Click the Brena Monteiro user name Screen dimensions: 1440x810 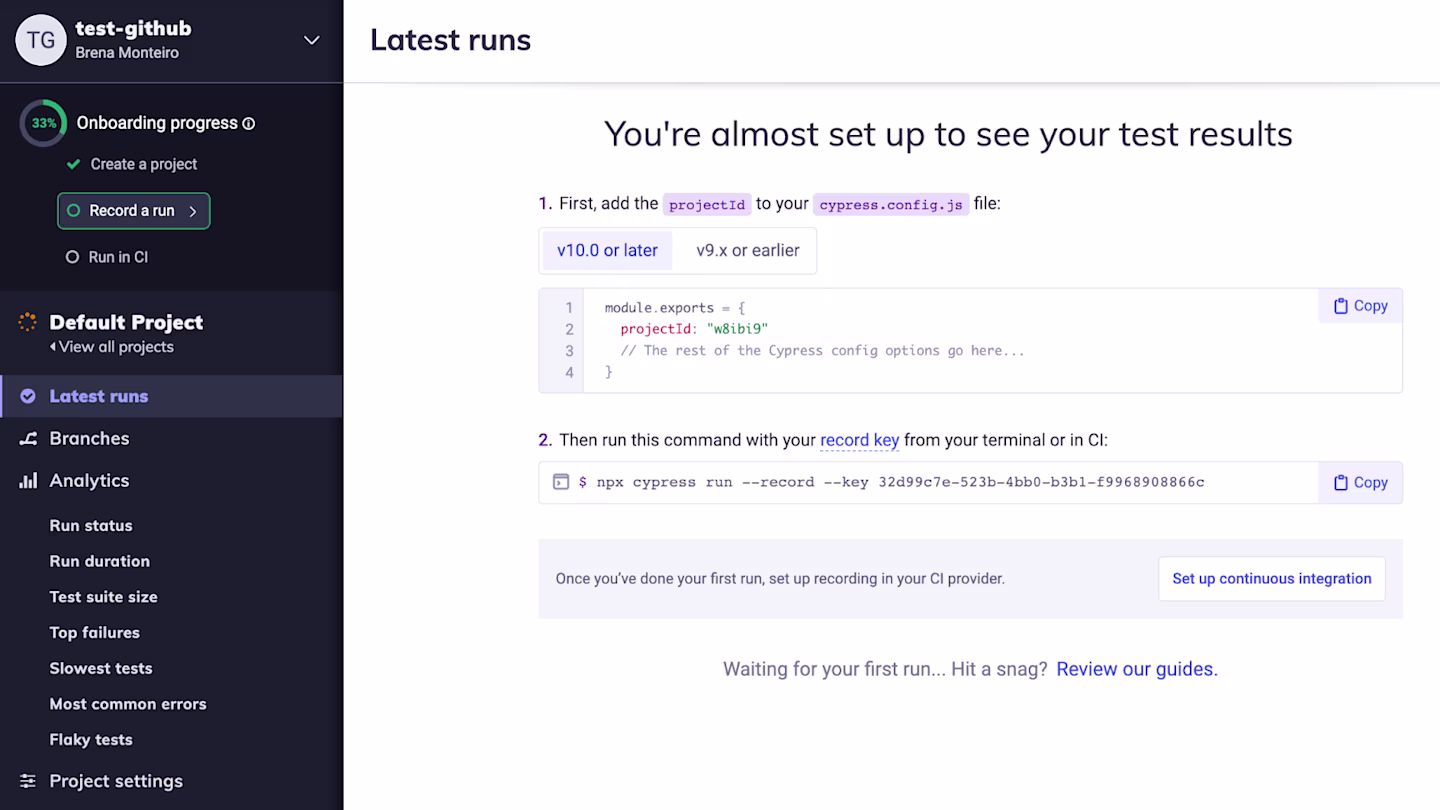point(127,53)
